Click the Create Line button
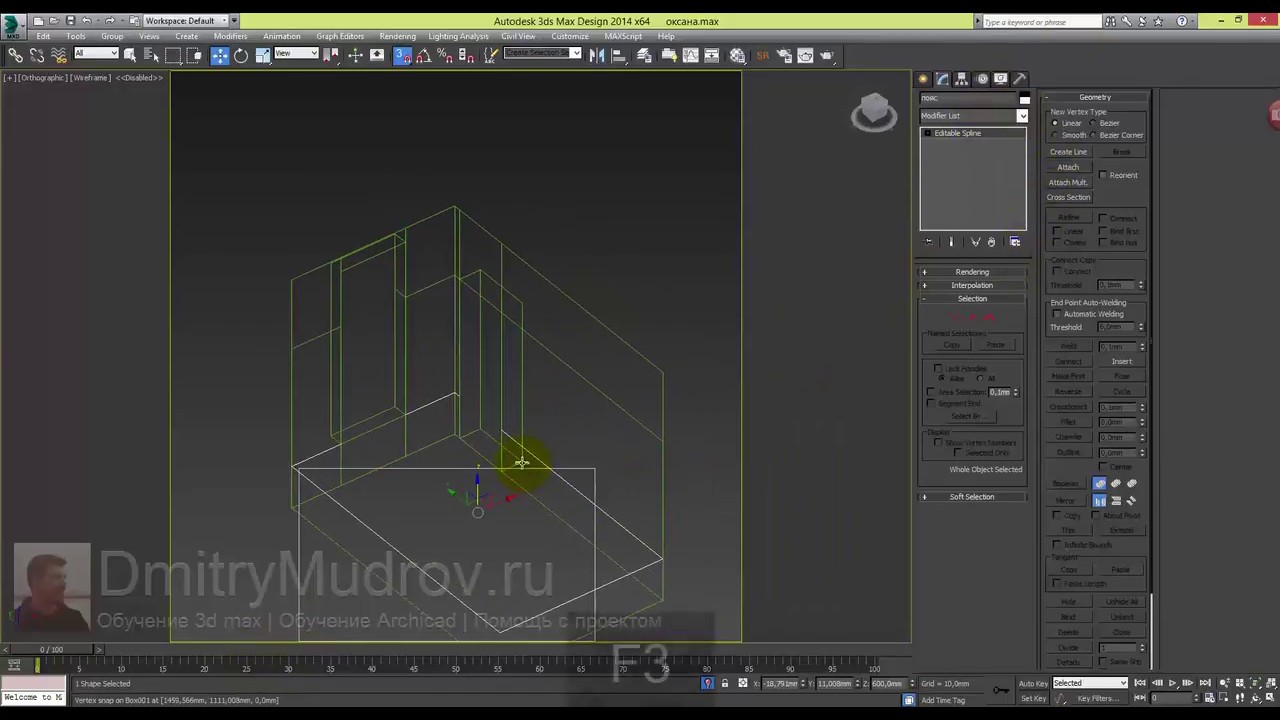 click(1068, 152)
